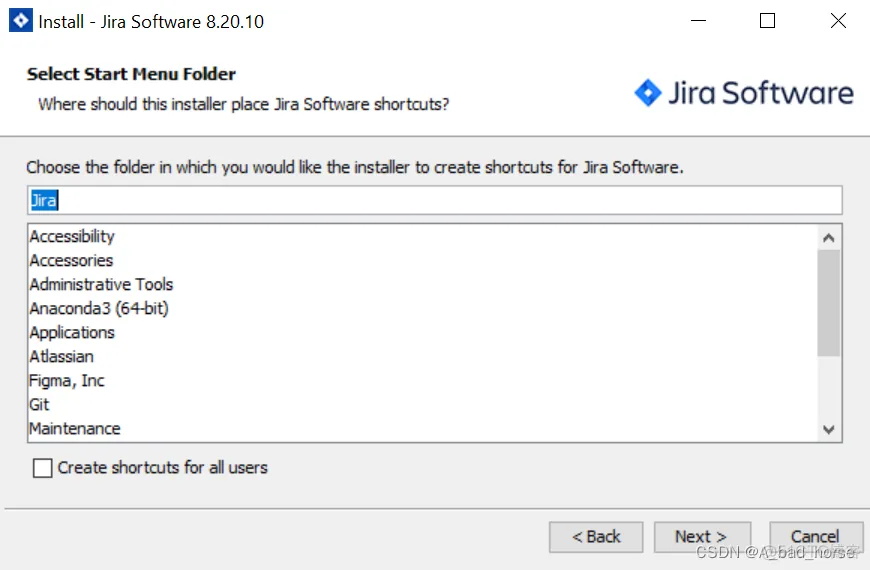Click the folder list scrollbar thumb
This screenshot has height=570, width=870.
tap(829, 303)
